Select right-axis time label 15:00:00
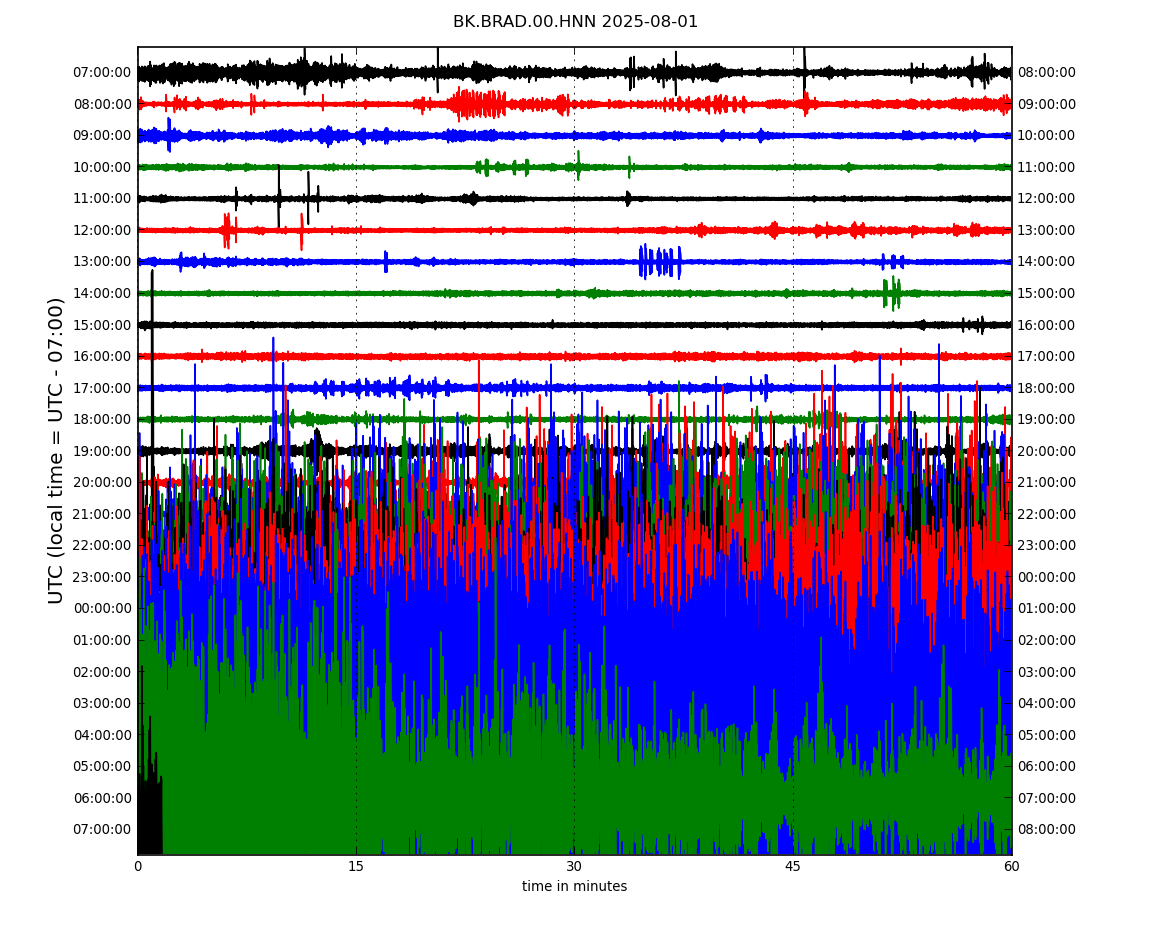 (1047, 293)
